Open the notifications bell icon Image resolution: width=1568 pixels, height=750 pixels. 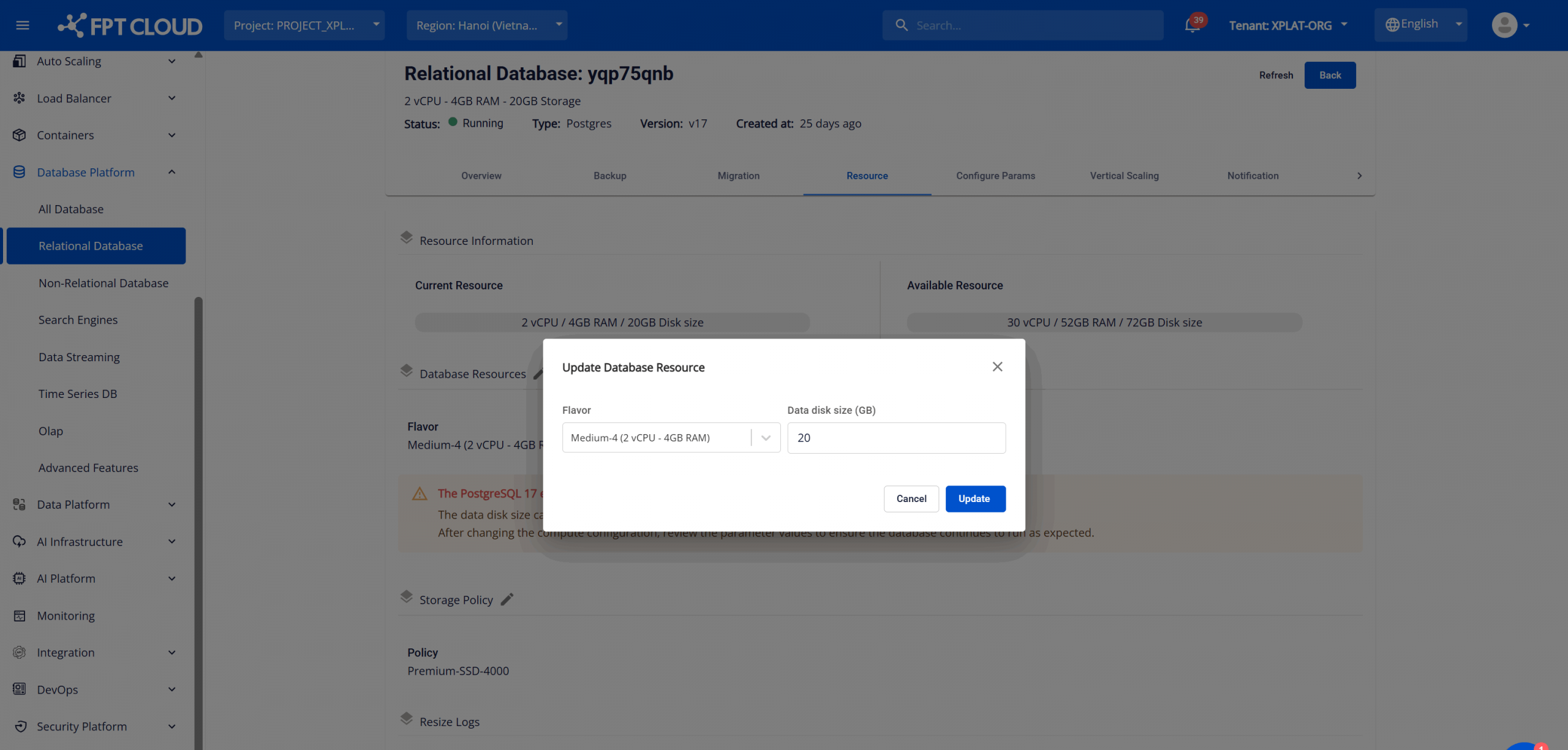1192,25
